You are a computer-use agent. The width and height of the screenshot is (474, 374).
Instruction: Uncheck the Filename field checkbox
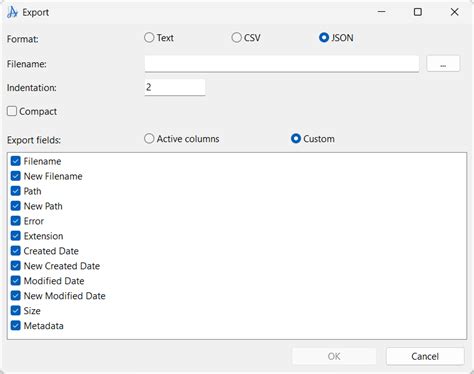point(16,161)
